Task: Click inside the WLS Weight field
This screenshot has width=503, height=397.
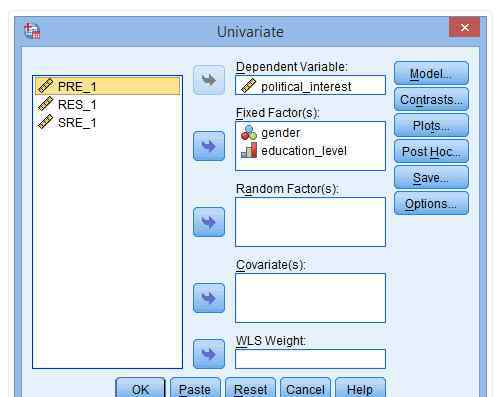Action: [310, 359]
